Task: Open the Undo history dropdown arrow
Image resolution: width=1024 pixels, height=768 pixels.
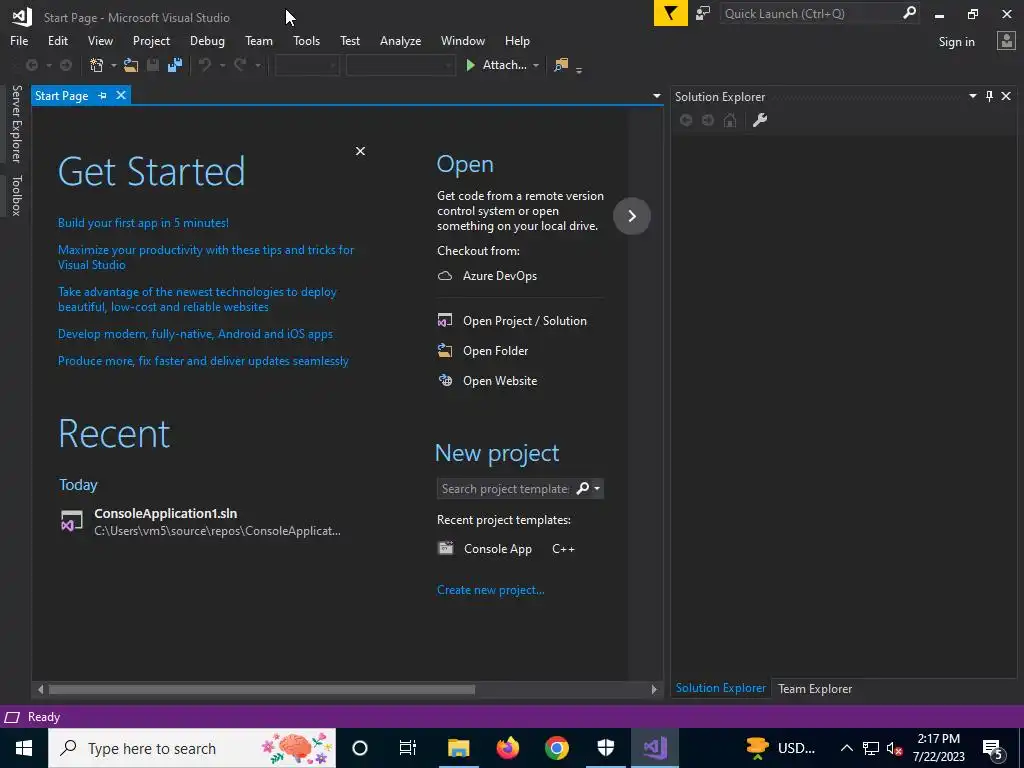Action: [222, 65]
